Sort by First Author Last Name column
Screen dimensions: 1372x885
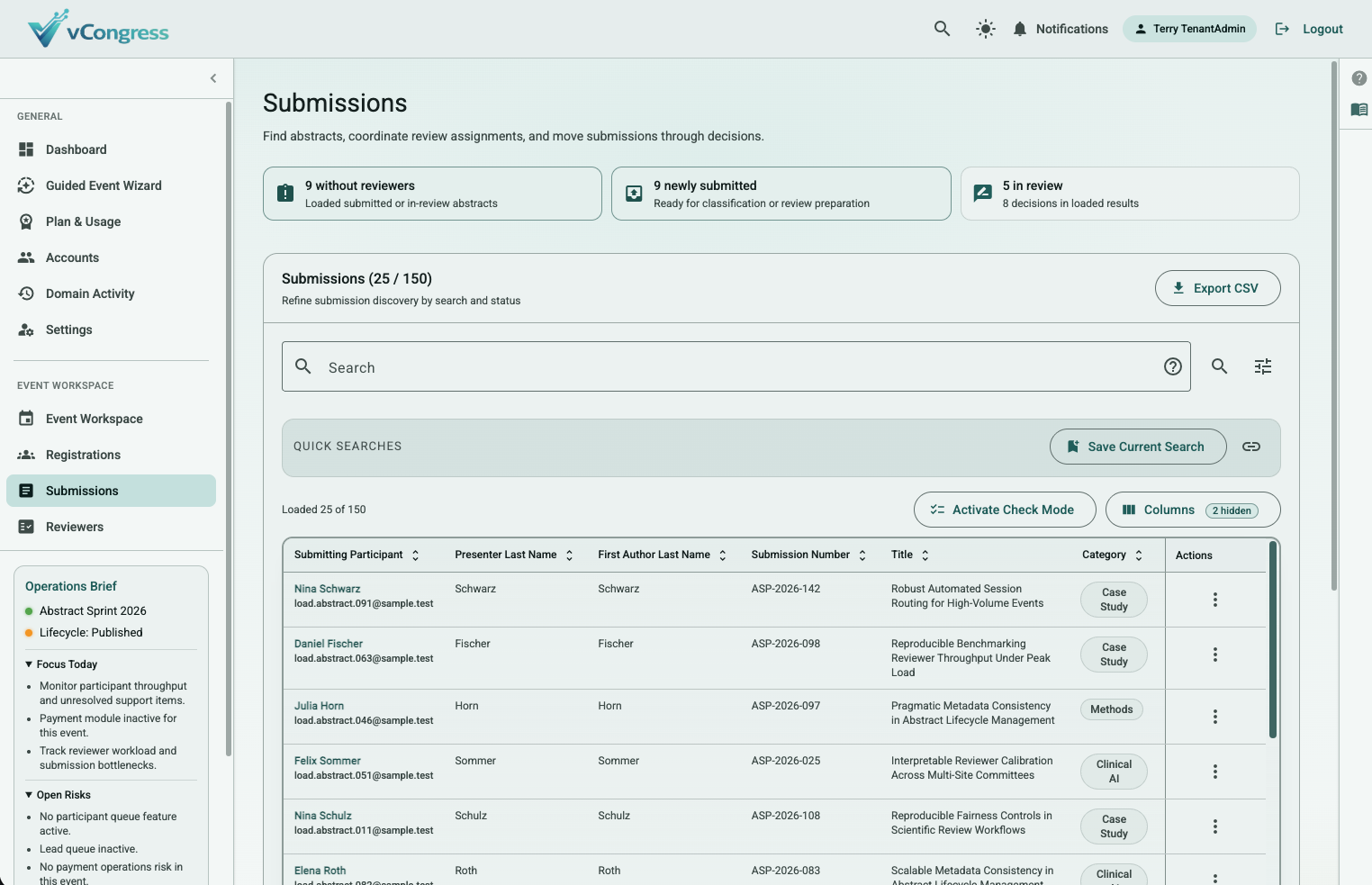(663, 555)
